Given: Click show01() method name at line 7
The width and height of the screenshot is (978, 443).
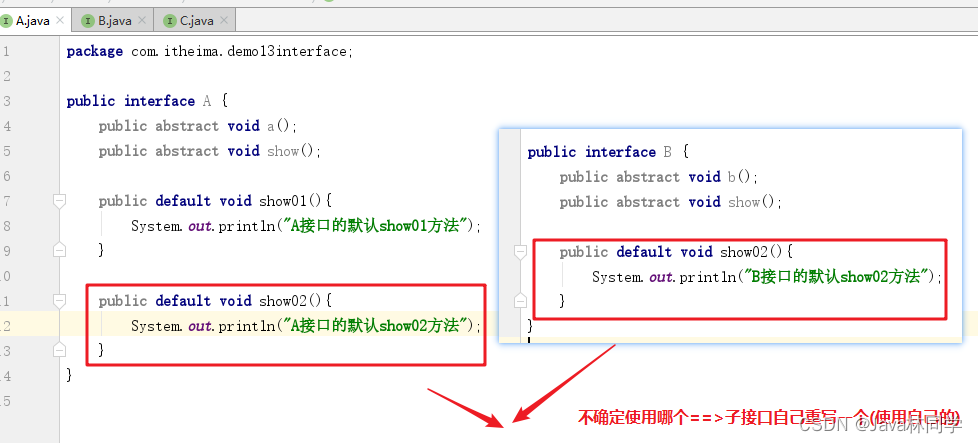Looking at the screenshot, I should [x=290, y=201].
